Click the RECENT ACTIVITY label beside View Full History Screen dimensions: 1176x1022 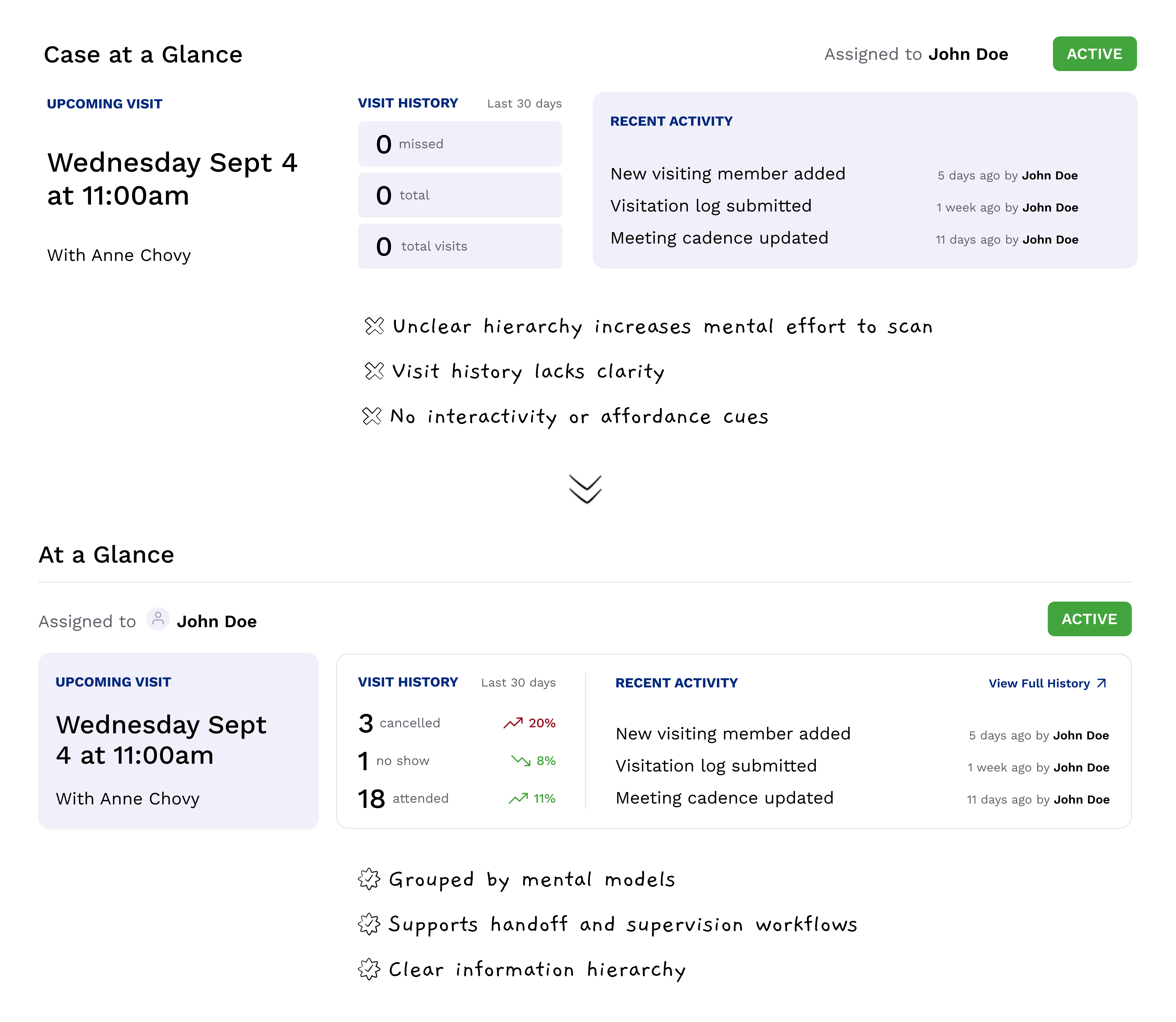677,683
